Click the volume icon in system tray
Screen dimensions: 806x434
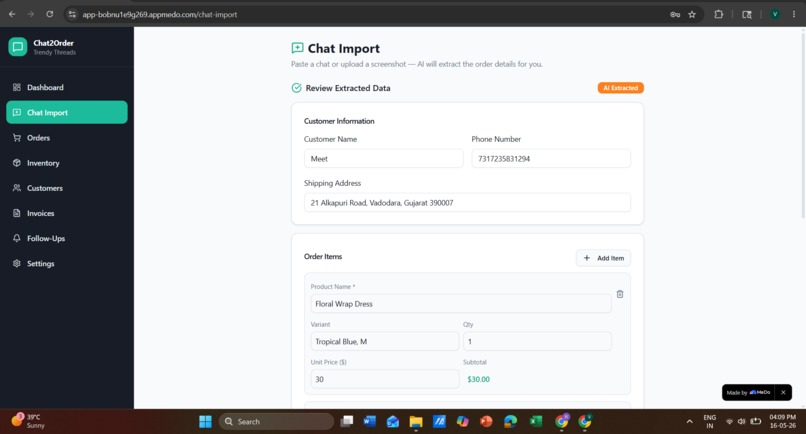(741, 422)
